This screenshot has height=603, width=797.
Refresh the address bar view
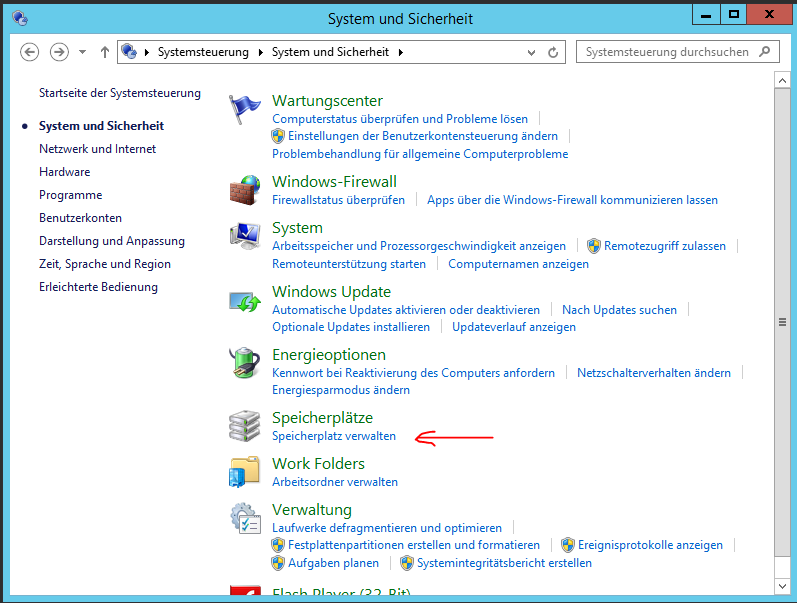coord(553,52)
